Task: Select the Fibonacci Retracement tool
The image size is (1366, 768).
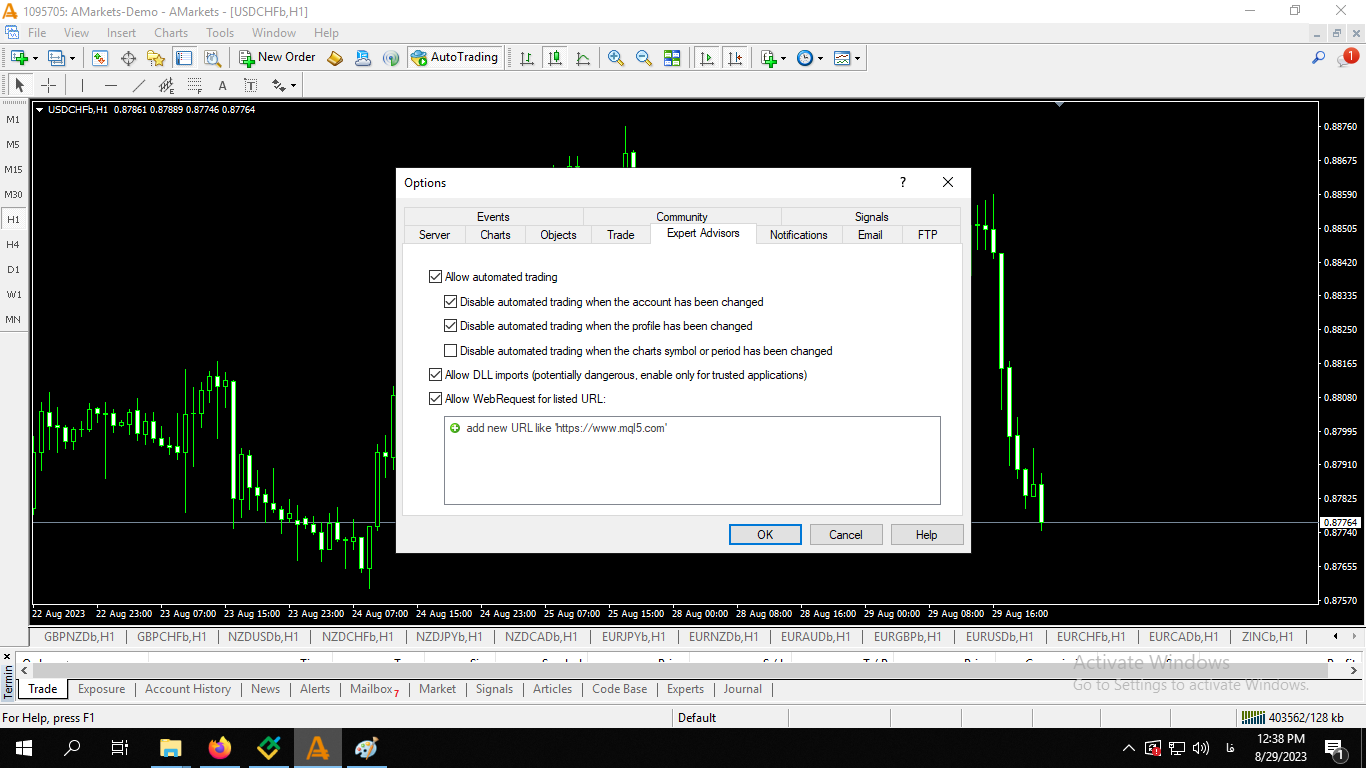Action: click(194, 85)
